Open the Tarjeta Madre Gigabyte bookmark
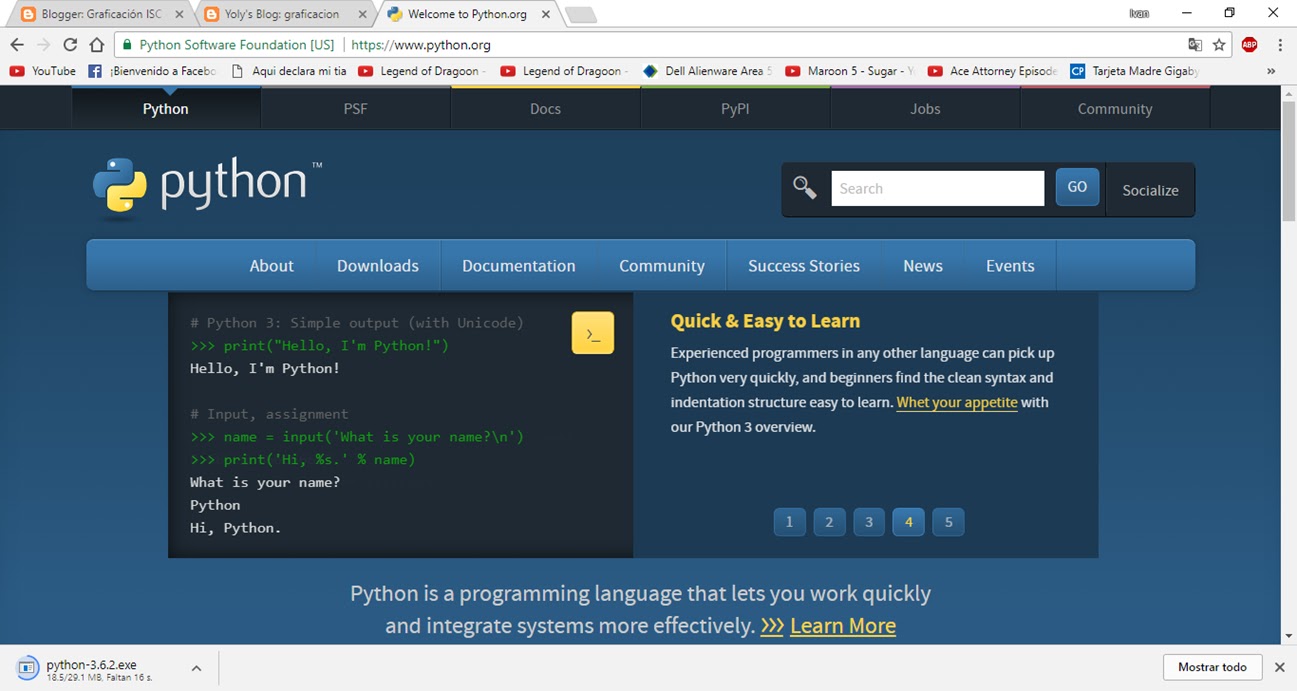1297x691 pixels. [x=1134, y=71]
